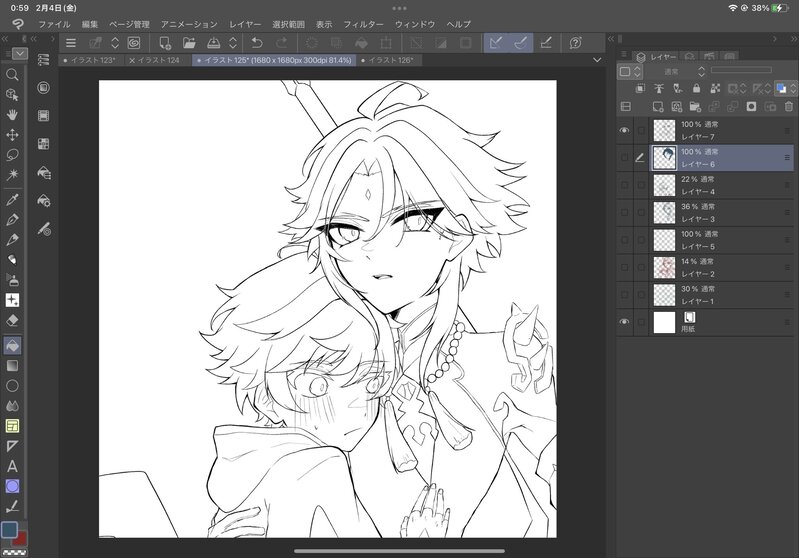Collapse left palette dock double-chevron
The height and width of the screenshot is (558, 799).
pyautogui.click(x=5, y=39)
